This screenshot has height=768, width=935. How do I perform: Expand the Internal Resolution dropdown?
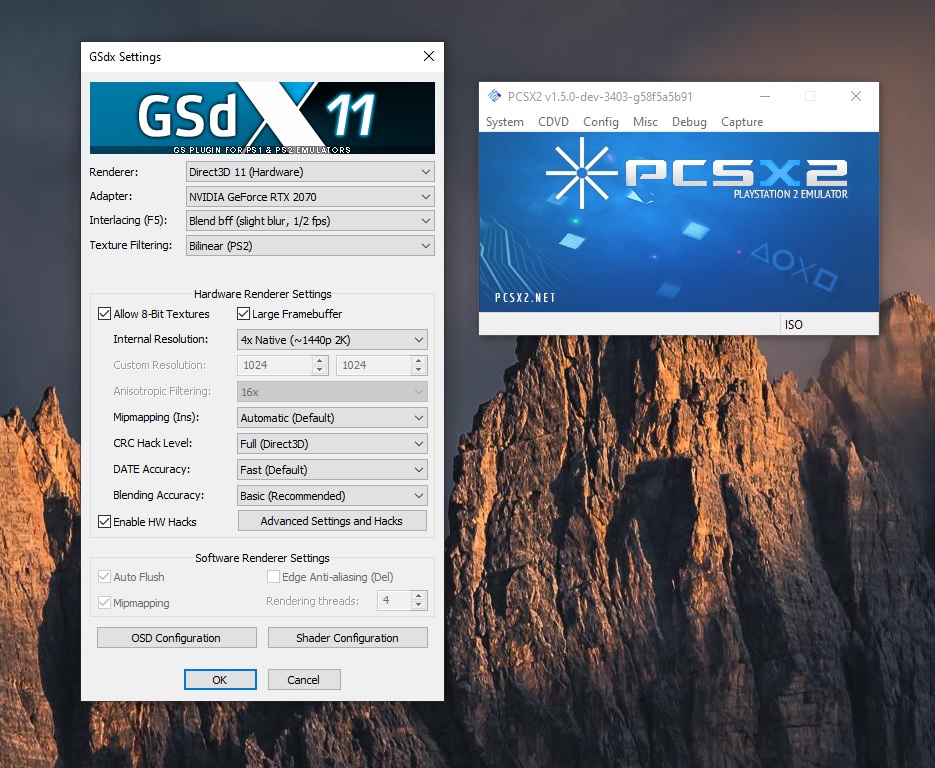point(332,340)
